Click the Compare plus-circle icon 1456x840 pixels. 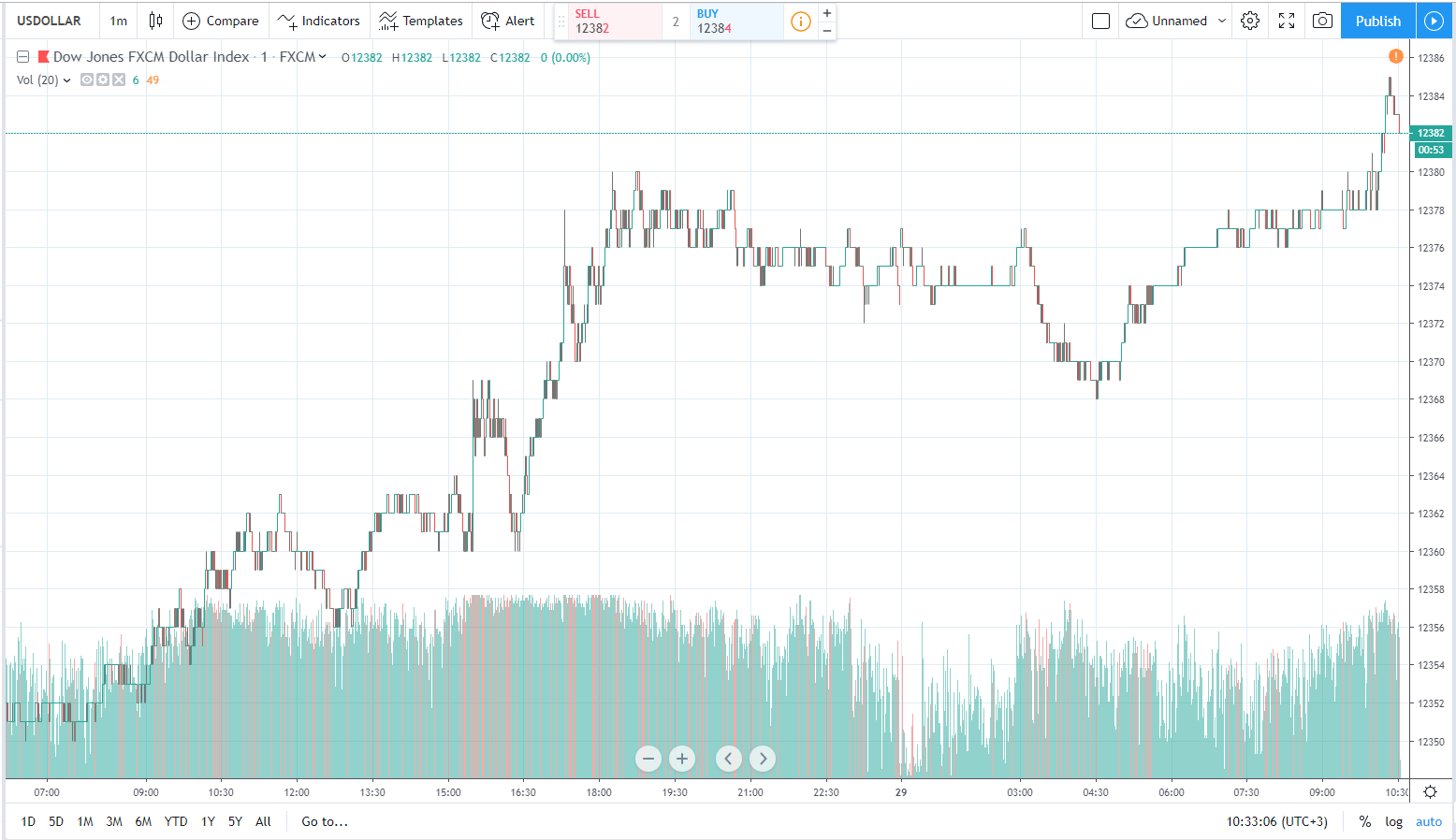coord(191,21)
